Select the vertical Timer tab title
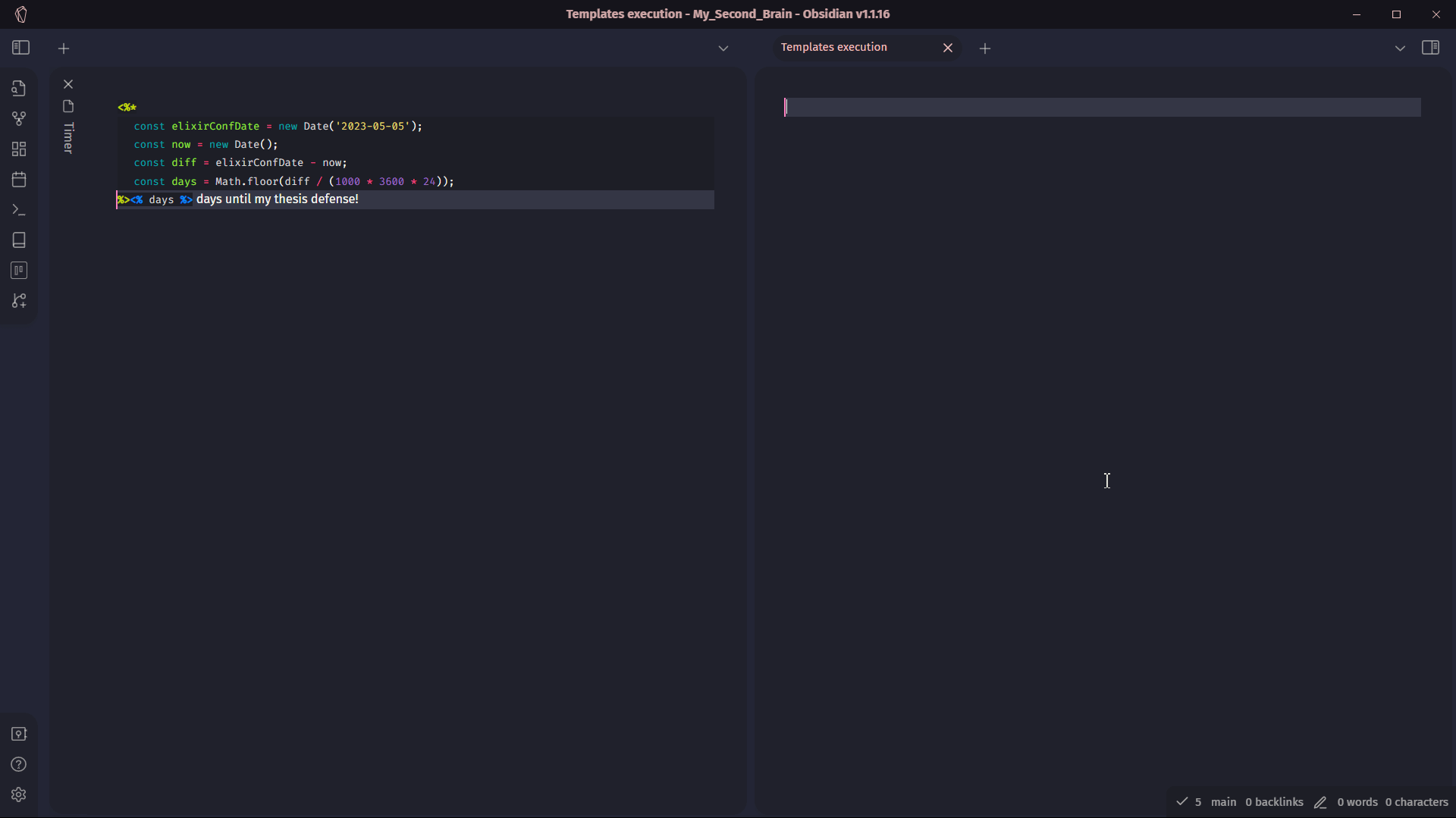The width and height of the screenshot is (1456, 818). 69,138
